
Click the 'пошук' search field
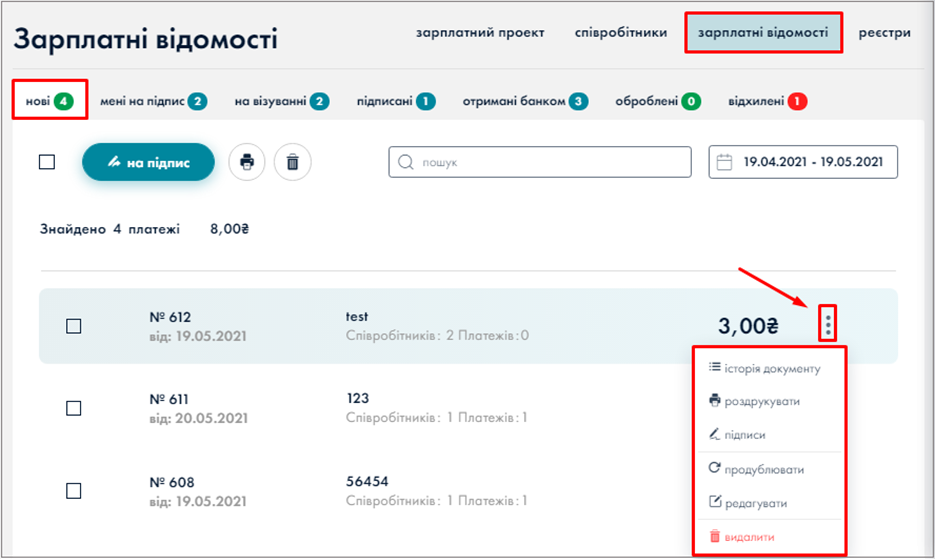pyautogui.click(x=540, y=162)
